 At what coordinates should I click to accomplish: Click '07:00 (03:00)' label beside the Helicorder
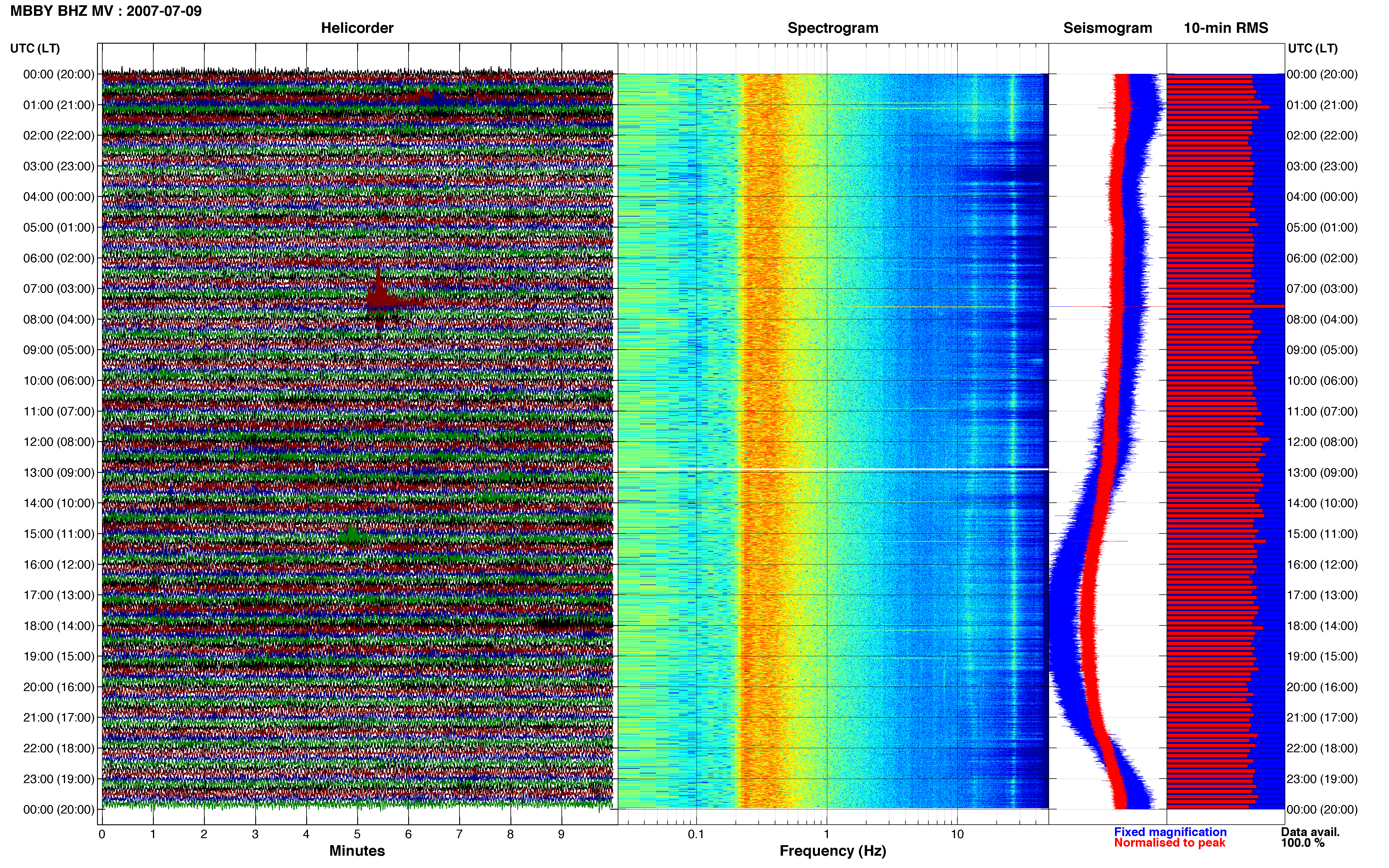(59, 289)
